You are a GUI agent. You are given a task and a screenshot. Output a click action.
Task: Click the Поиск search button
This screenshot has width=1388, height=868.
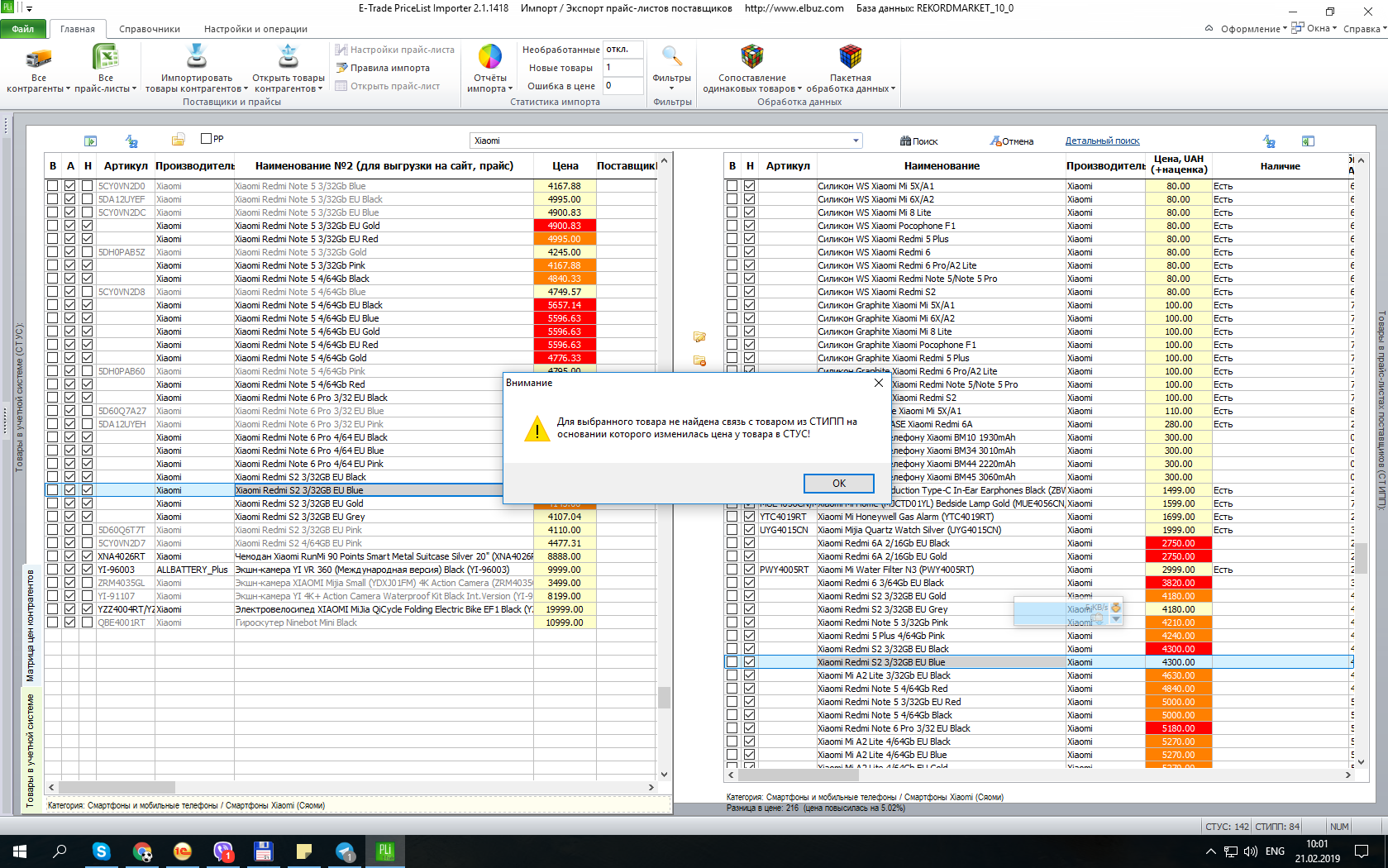[919, 141]
